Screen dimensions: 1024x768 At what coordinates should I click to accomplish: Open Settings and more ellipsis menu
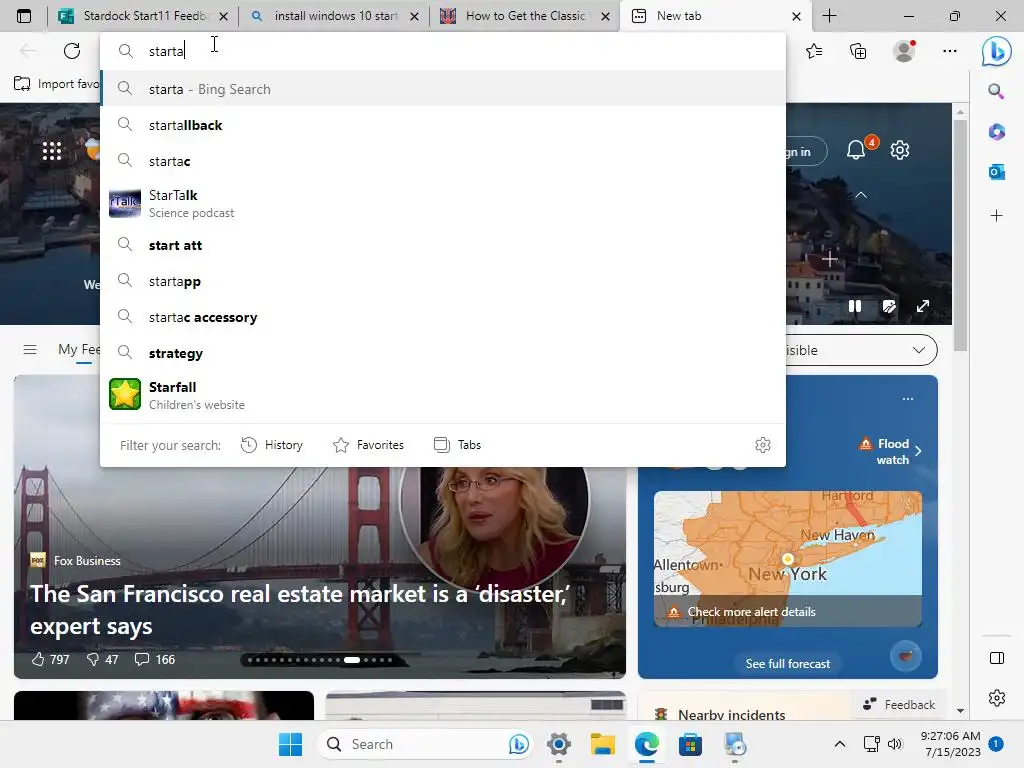tap(950, 51)
